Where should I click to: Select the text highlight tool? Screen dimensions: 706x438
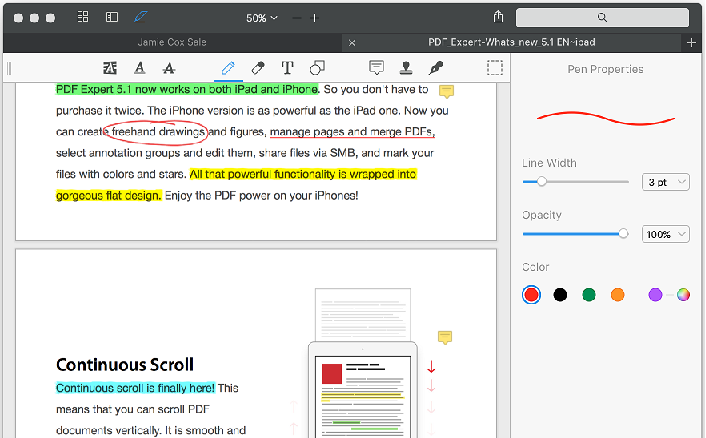point(110,68)
